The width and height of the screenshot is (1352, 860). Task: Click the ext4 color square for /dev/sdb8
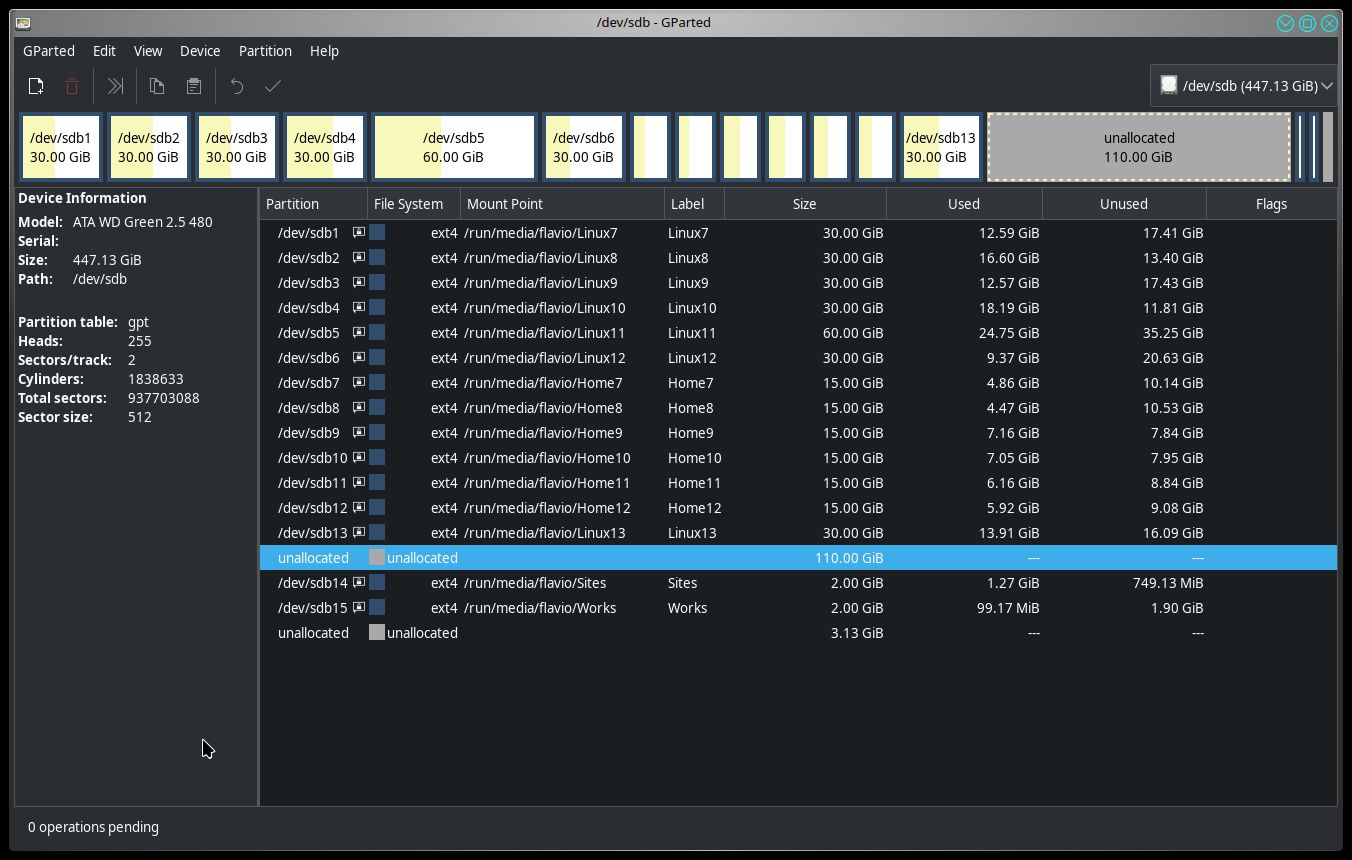(x=377, y=407)
